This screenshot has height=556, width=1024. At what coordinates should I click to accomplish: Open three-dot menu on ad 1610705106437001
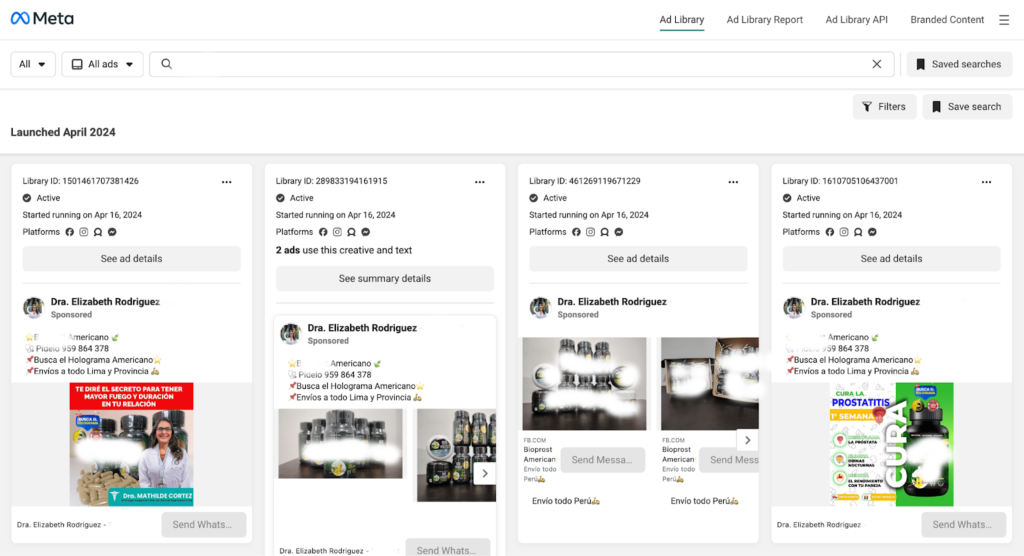(987, 182)
